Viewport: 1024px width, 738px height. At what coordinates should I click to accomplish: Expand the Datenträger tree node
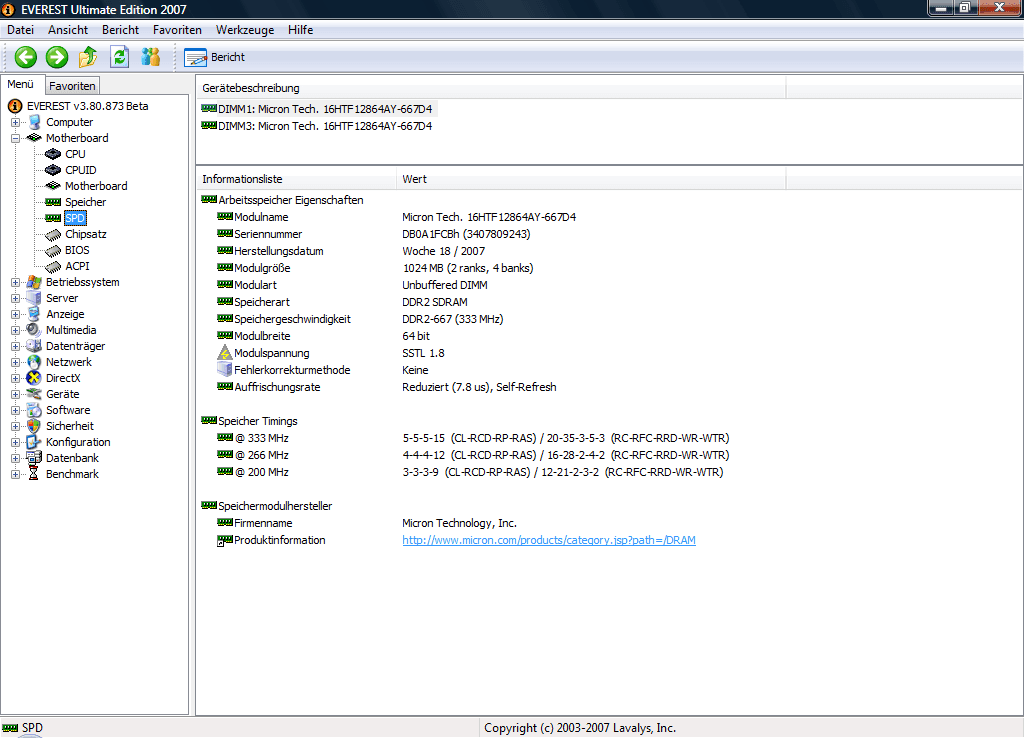pyautogui.click(x=15, y=346)
